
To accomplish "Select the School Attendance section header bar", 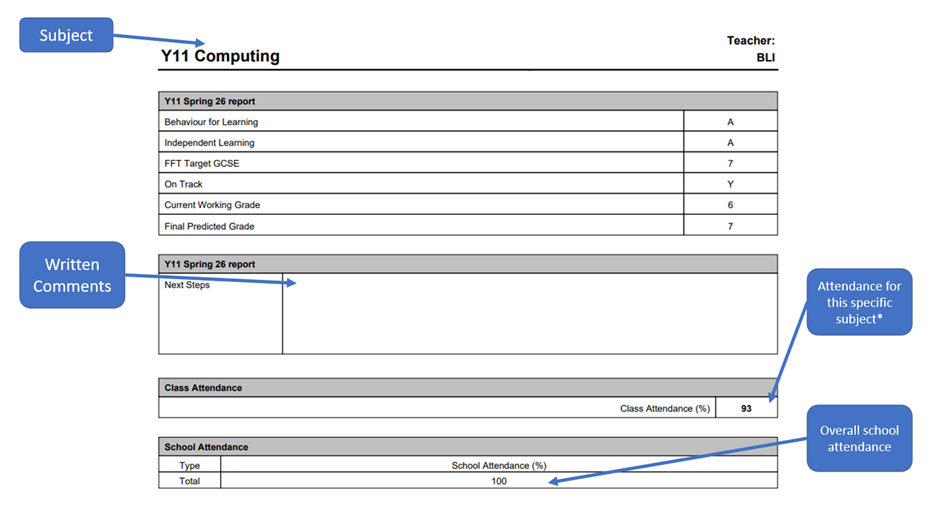I will pyautogui.click(x=467, y=447).
